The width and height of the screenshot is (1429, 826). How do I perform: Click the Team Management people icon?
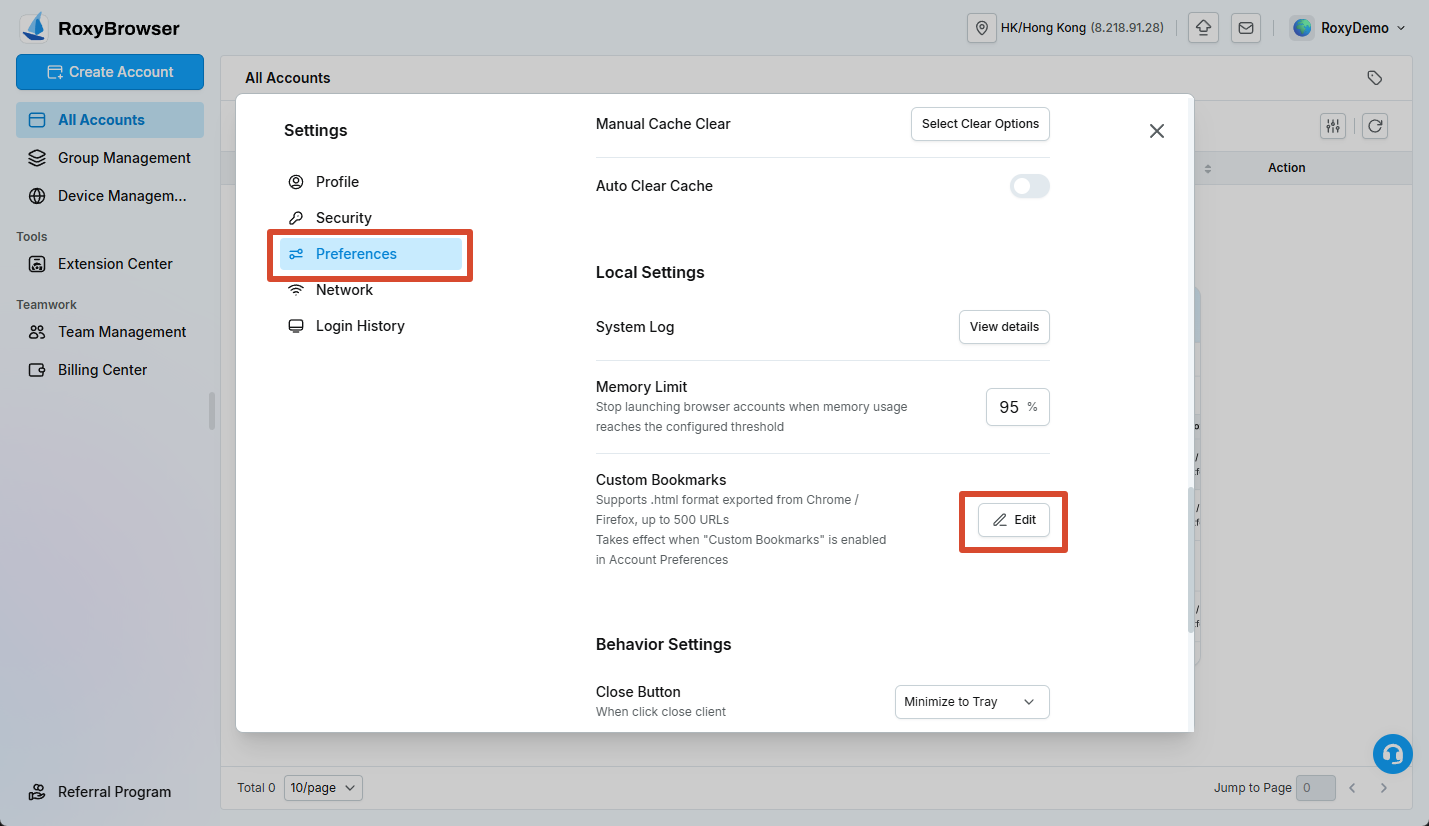pos(37,332)
